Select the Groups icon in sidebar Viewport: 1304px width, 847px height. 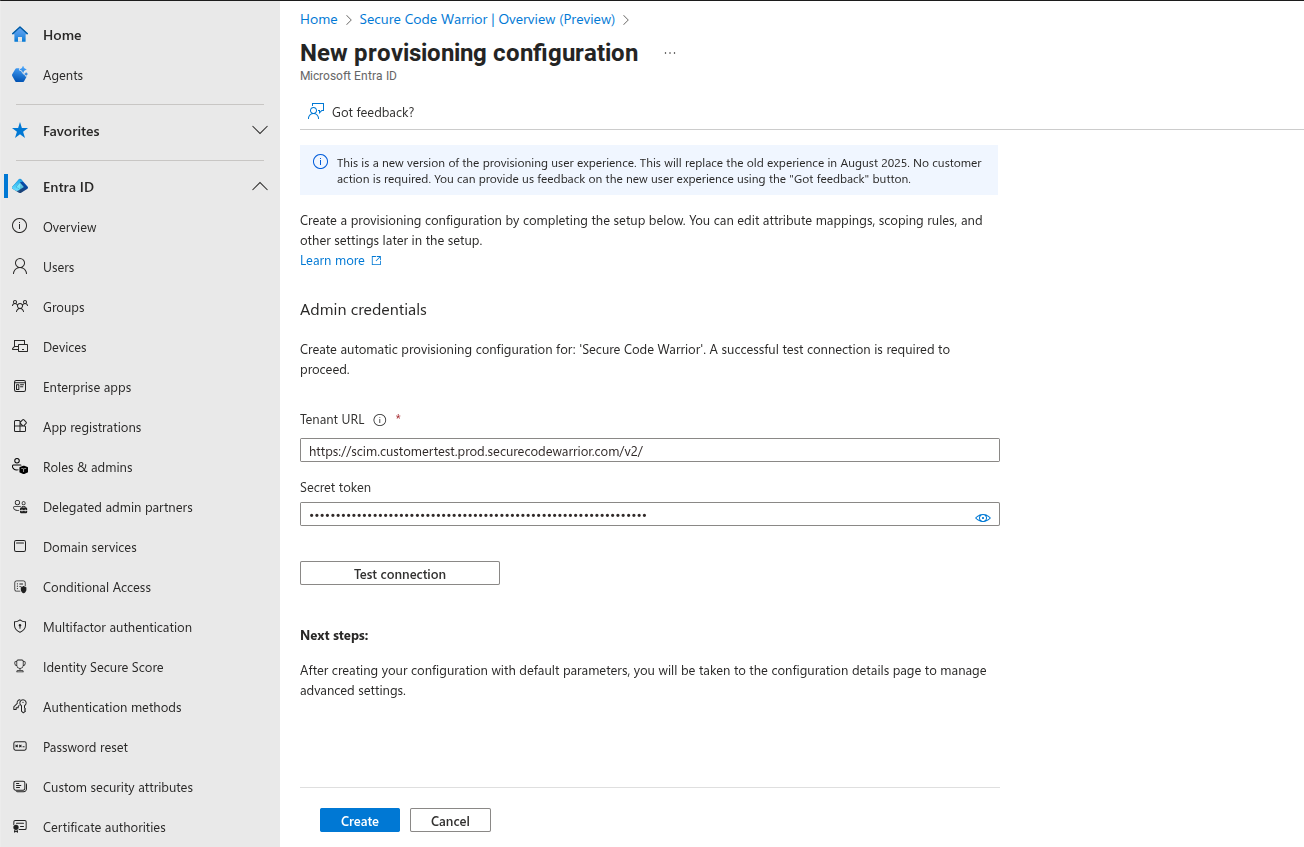(20, 307)
